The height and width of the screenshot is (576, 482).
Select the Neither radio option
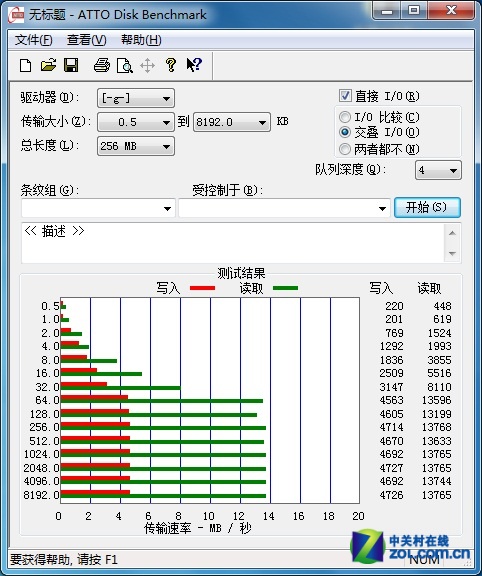(x=345, y=149)
